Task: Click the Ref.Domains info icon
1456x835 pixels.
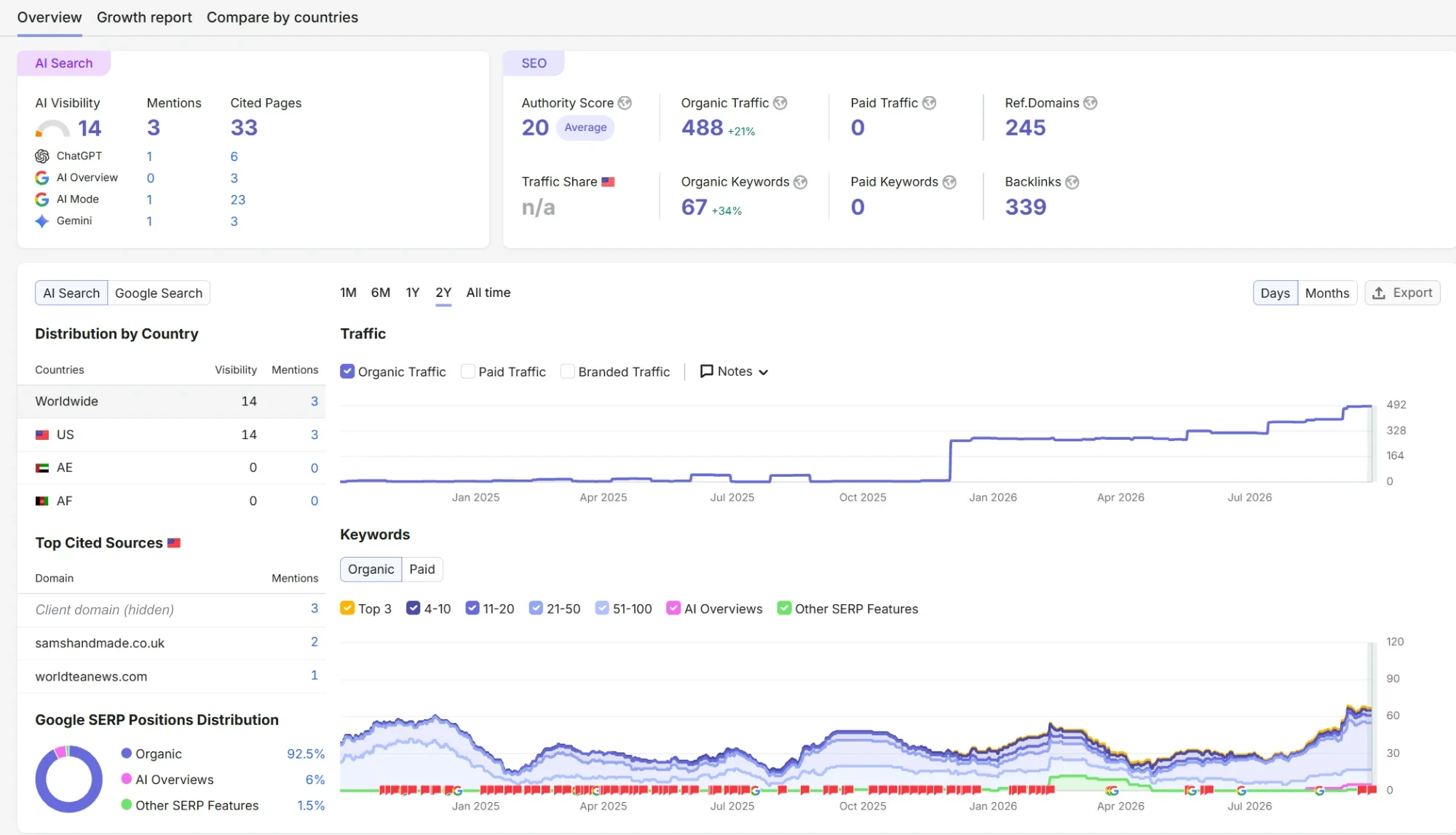Action: (x=1090, y=103)
